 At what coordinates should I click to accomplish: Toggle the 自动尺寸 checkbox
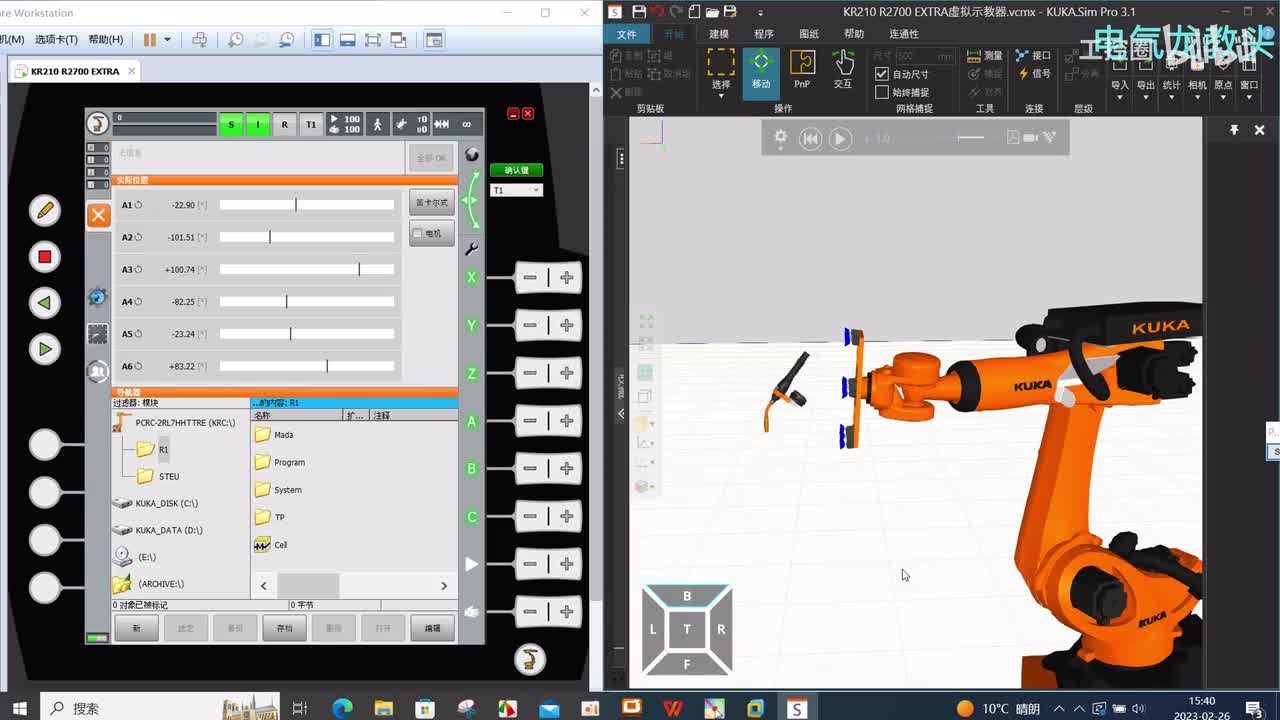(x=882, y=74)
